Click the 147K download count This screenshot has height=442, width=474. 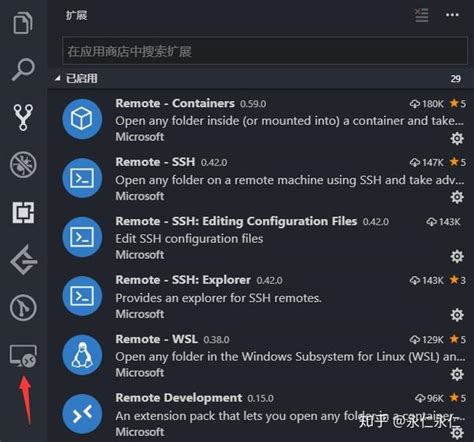click(x=427, y=163)
